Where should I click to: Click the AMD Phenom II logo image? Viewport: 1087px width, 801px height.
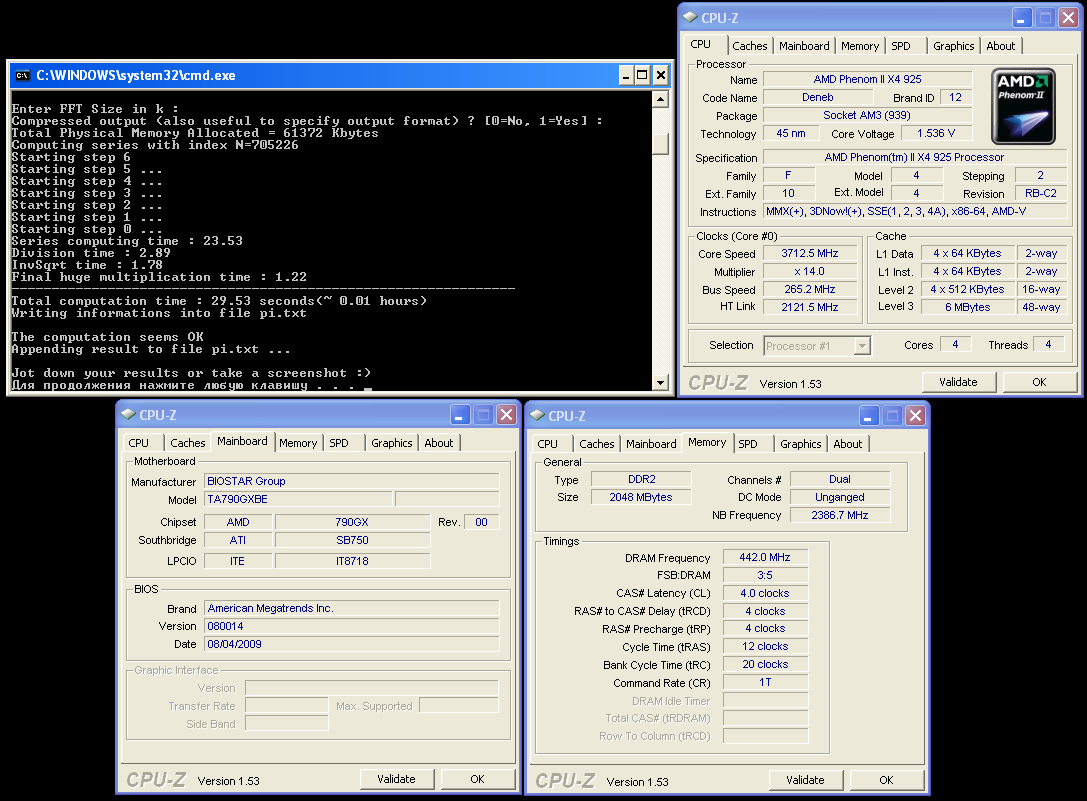point(1023,106)
